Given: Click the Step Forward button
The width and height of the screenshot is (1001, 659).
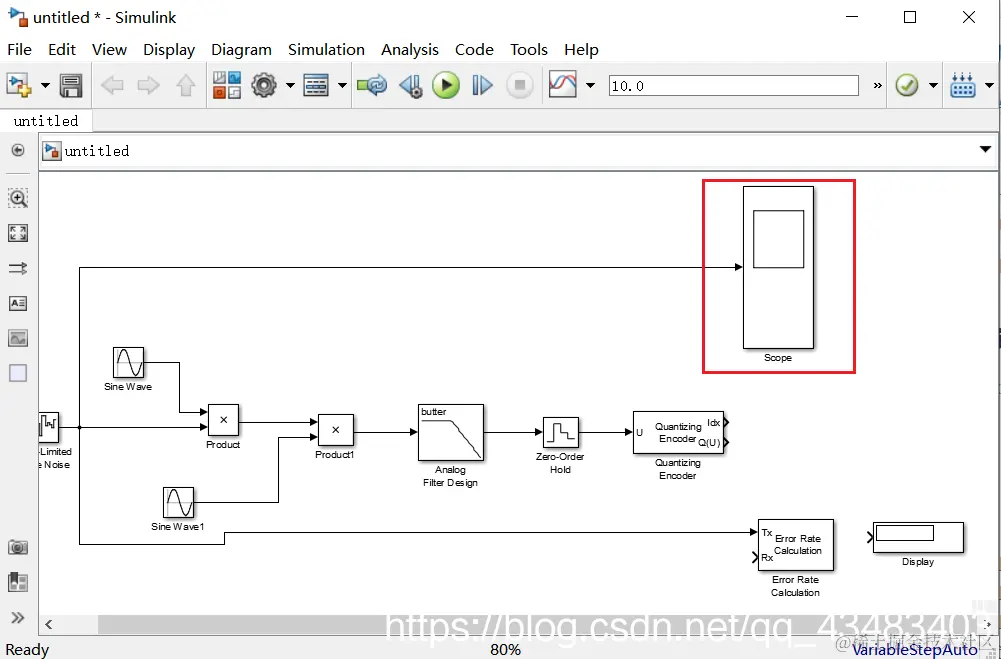Looking at the screenshot, I should tap(482, 85).
